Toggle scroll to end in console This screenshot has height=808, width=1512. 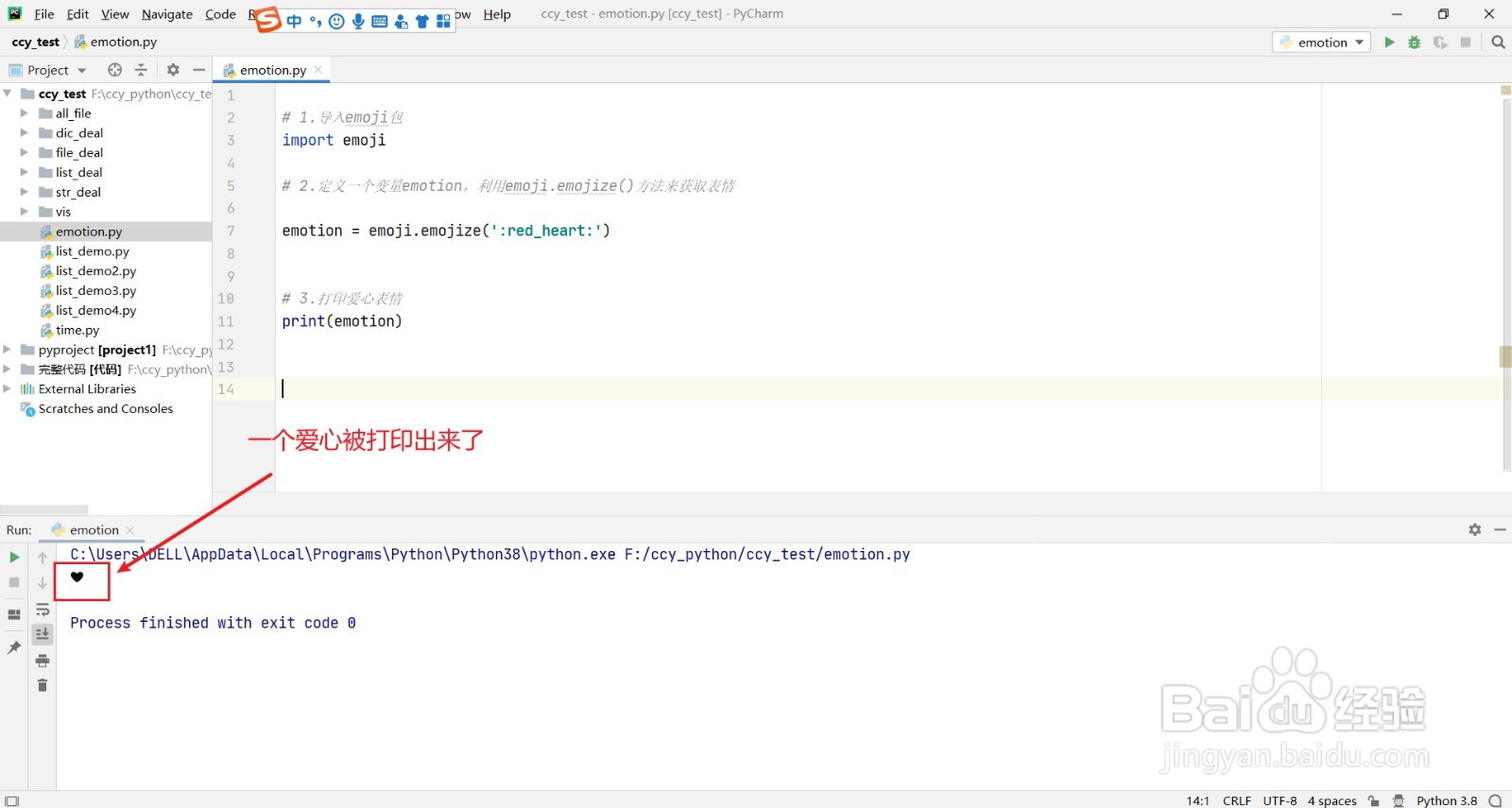pos(43,634)
